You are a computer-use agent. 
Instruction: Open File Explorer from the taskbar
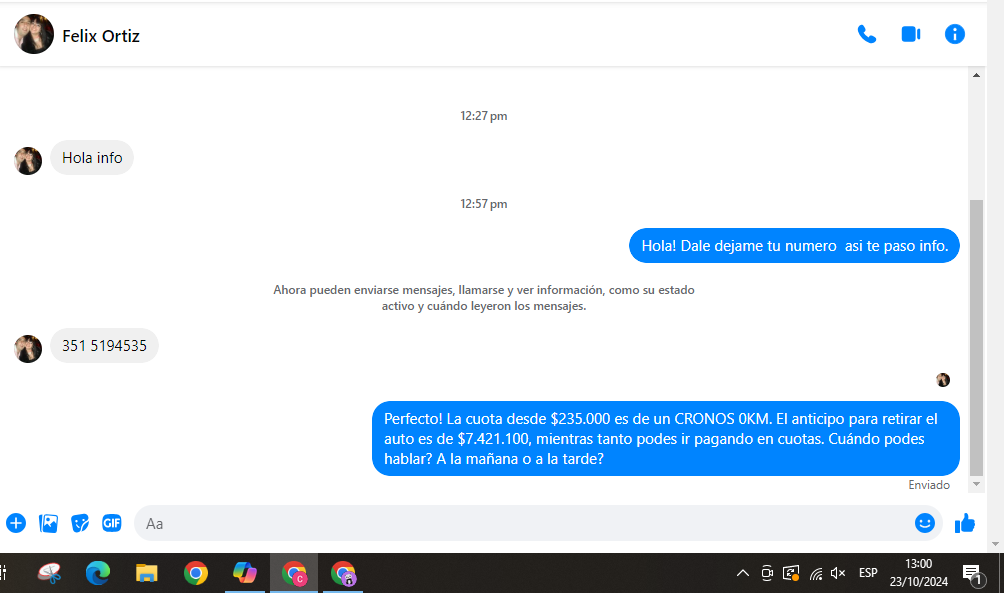pyautogui.click(x=147, y=573)
